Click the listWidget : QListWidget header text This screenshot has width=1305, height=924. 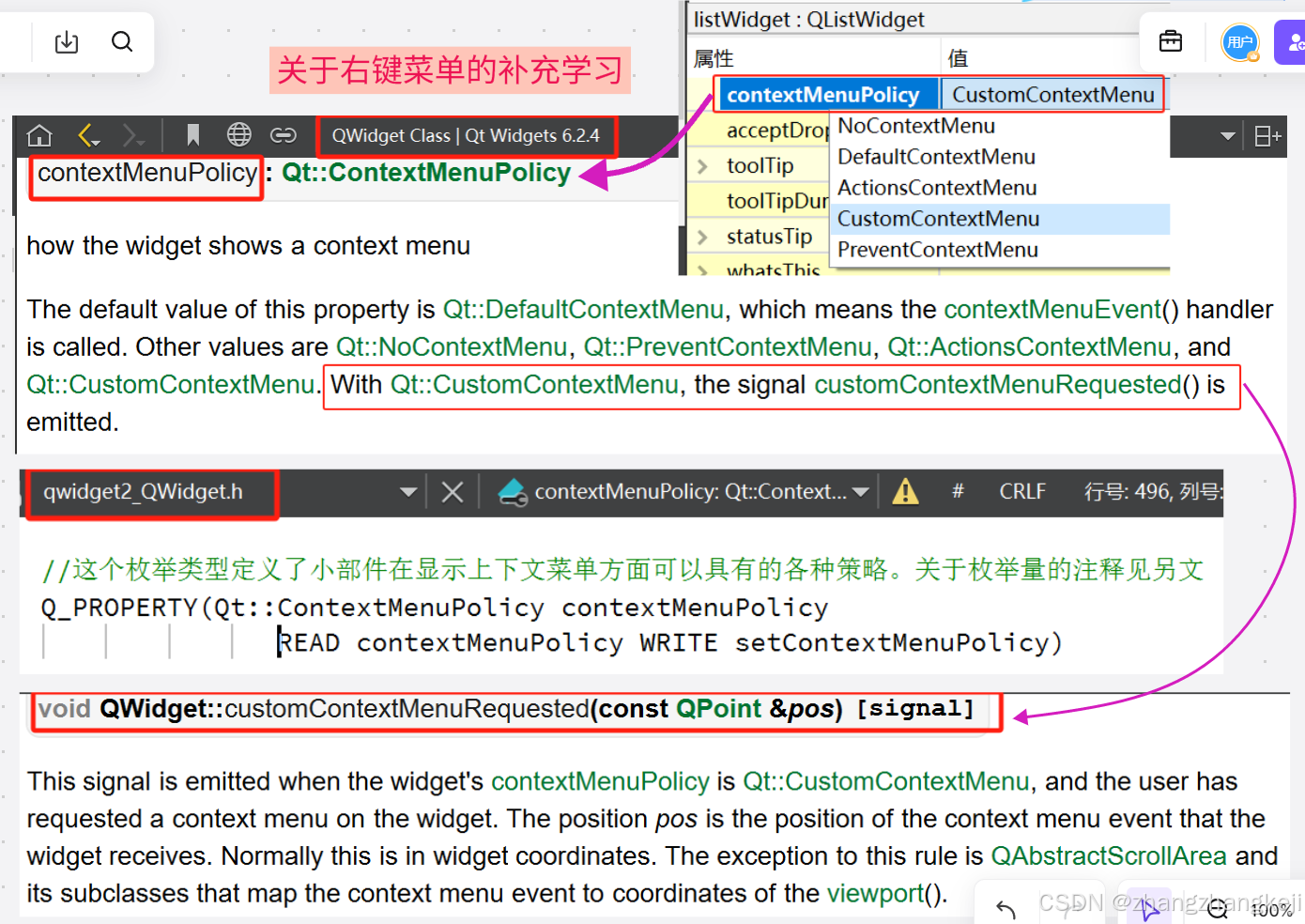pyautogui.click(x=808, y=20)
